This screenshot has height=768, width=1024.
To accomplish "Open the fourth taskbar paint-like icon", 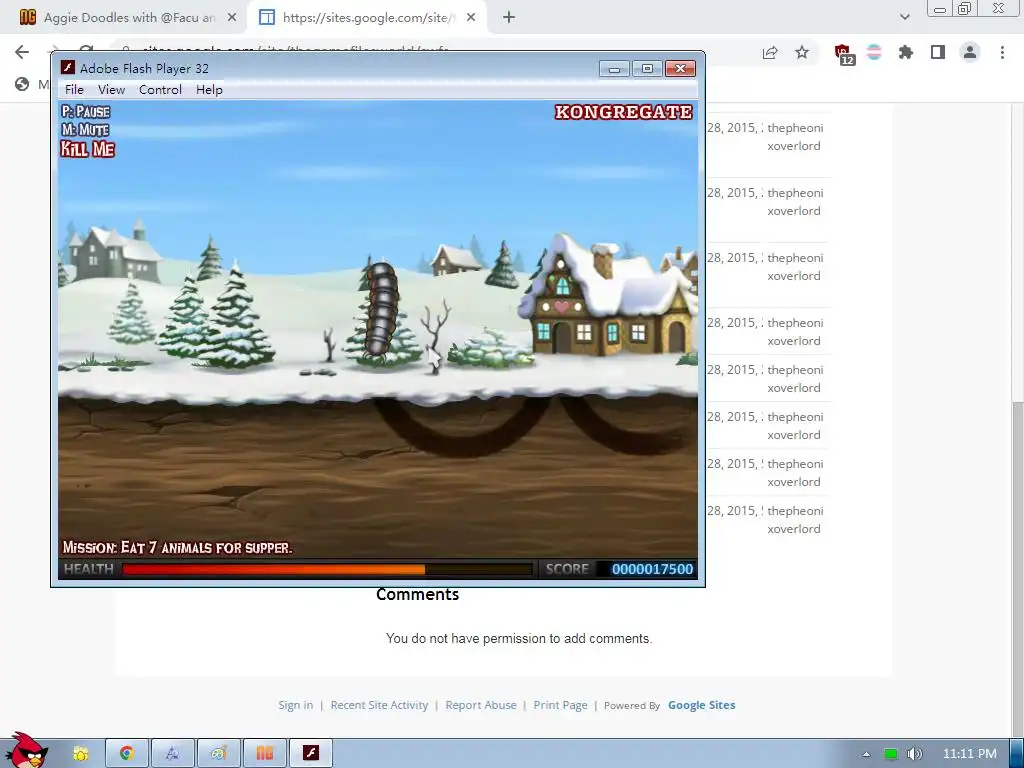I will [x=219, y=754].
